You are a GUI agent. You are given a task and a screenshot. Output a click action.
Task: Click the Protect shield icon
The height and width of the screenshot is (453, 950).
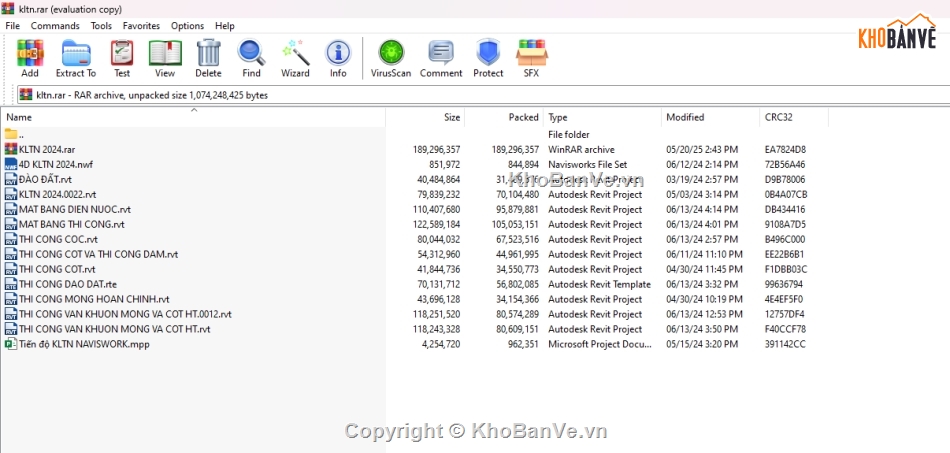tap(488, 53)
